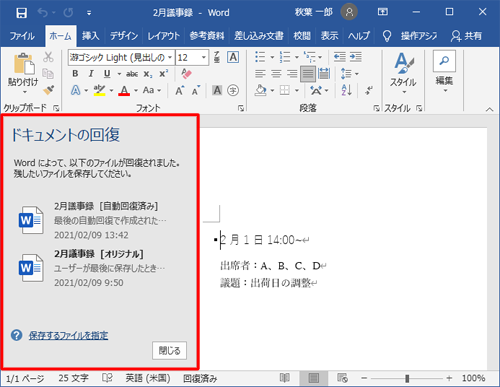Open the font name dropdown
Screen dimensions: 500x387
click(170, 57)
